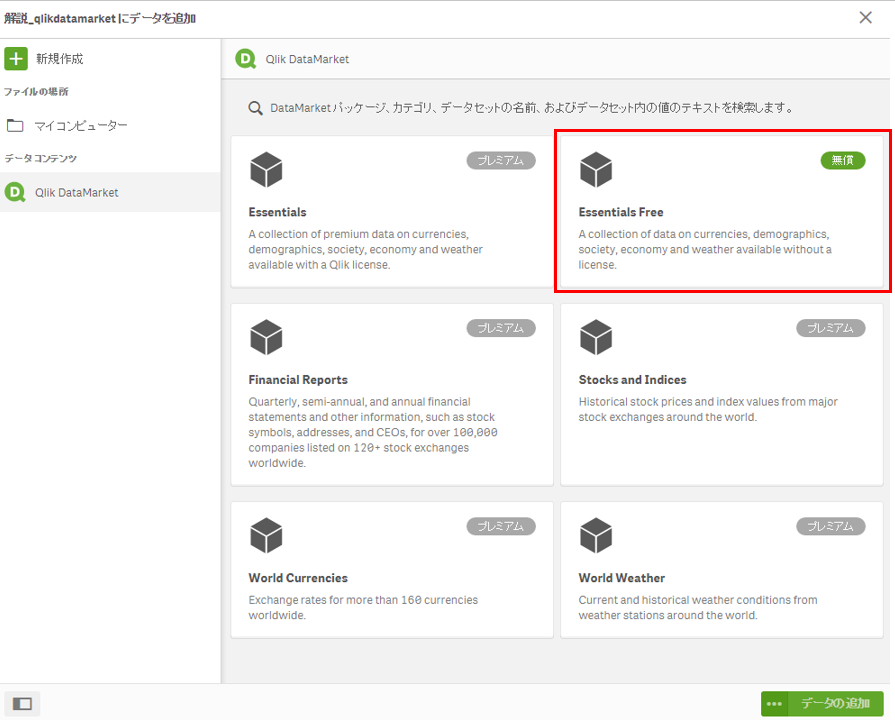This screenshot has height=720, width=895.
Task: Click the Essentials Free cube icon
Action: pos(596,170)
